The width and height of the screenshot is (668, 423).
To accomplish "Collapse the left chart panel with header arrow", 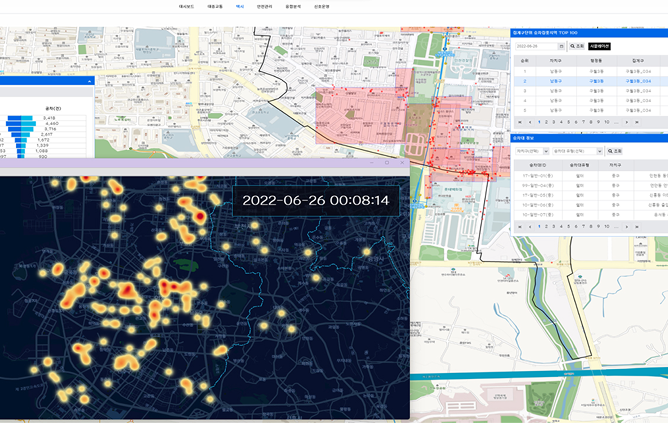I will click(x=89, y=81).
